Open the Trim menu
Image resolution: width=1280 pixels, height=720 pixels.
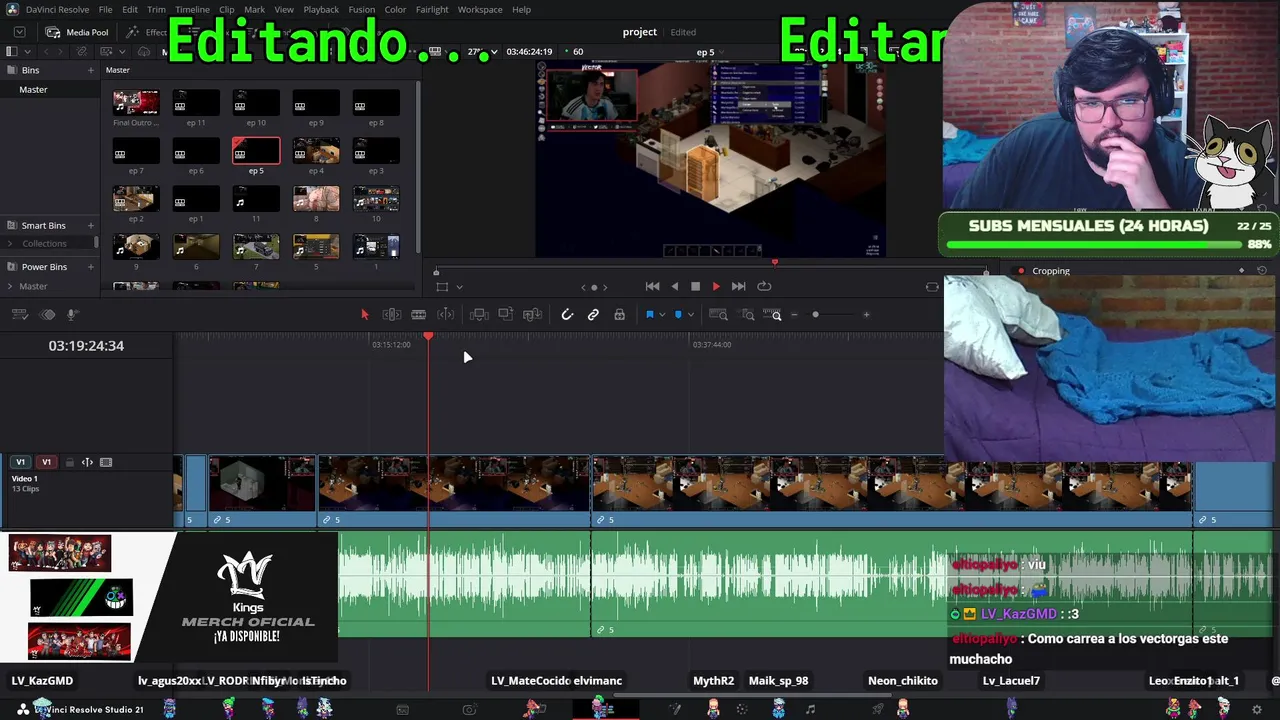[x=156, y=9]
